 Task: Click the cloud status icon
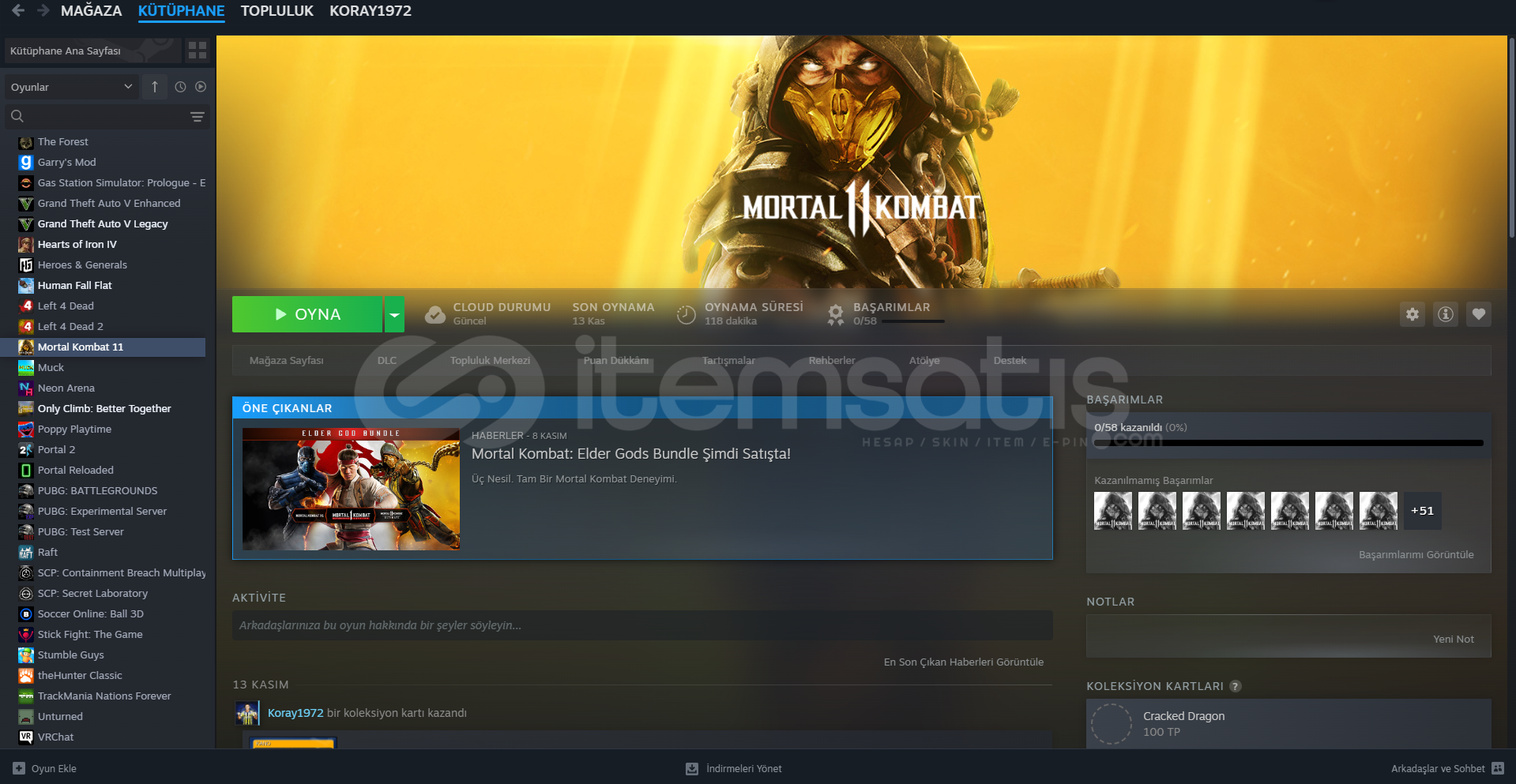point(434,314)
